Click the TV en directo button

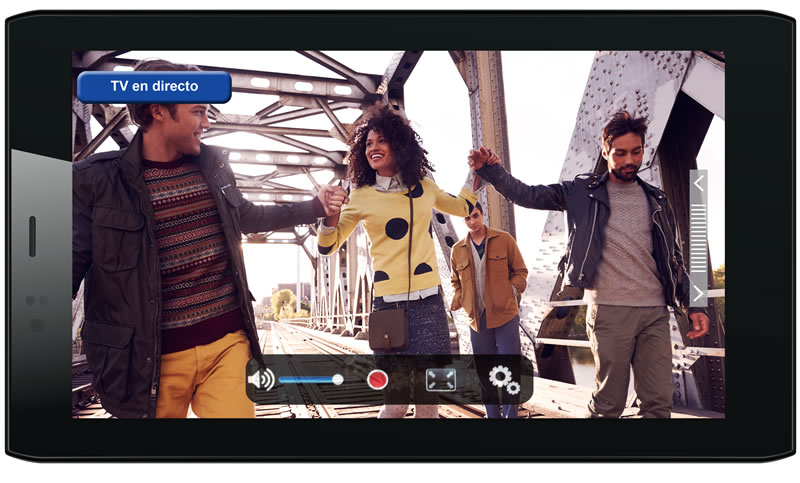click(154, 87)
